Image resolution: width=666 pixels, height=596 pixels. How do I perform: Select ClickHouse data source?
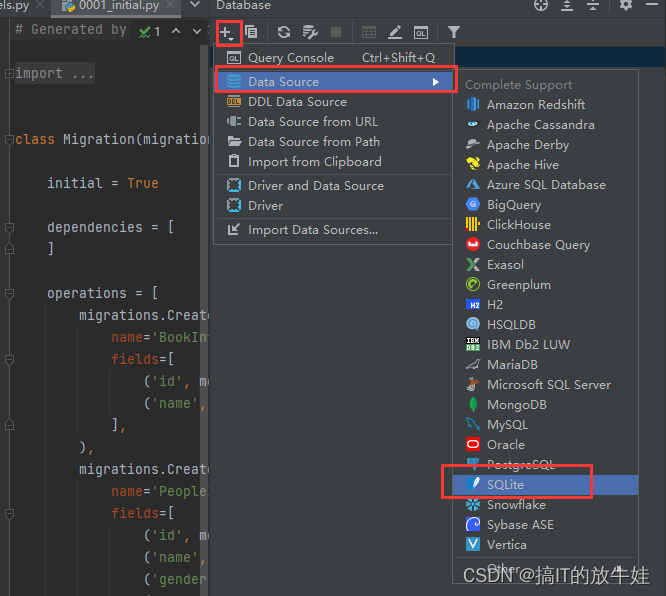coord(546,225)
